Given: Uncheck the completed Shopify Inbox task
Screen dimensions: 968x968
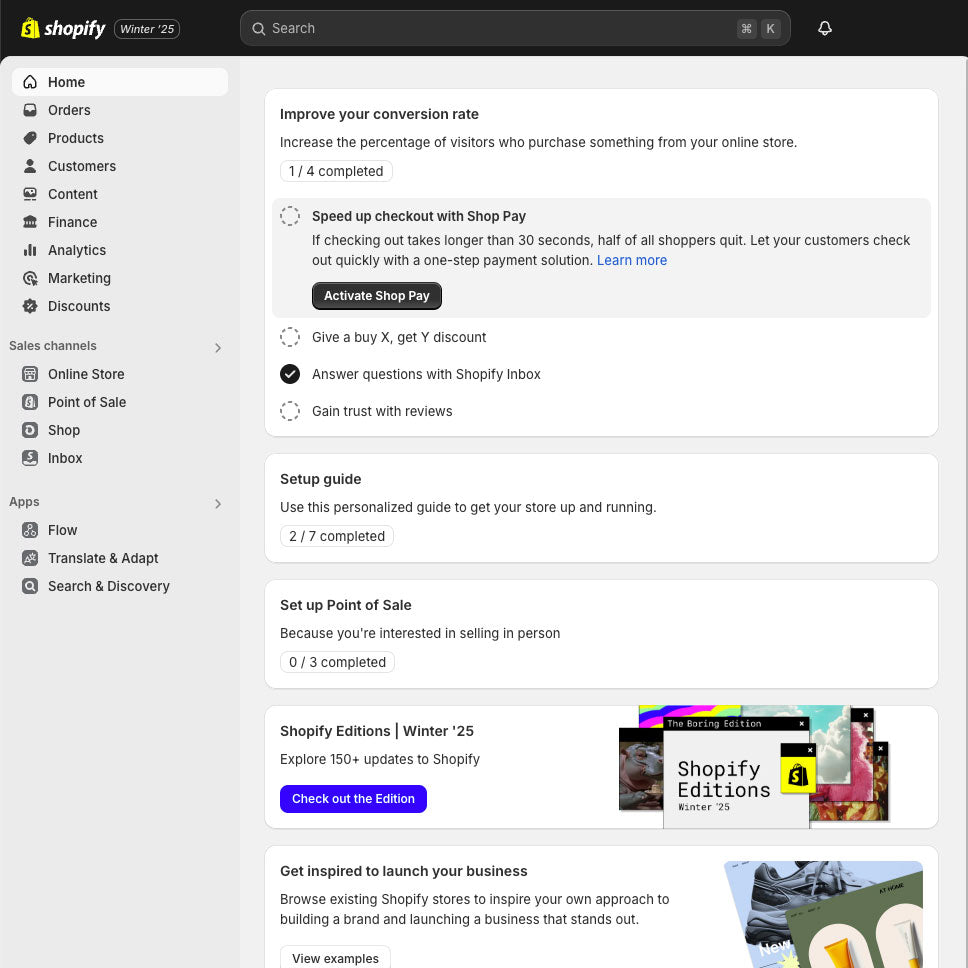Looking at the screenshot, I should [x=290, y=374].
